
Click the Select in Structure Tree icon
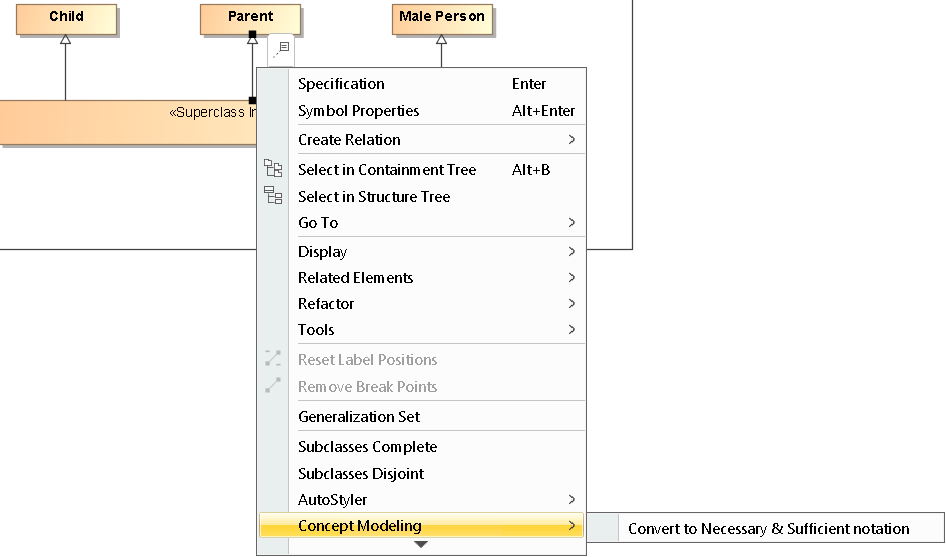click(273, 196)
